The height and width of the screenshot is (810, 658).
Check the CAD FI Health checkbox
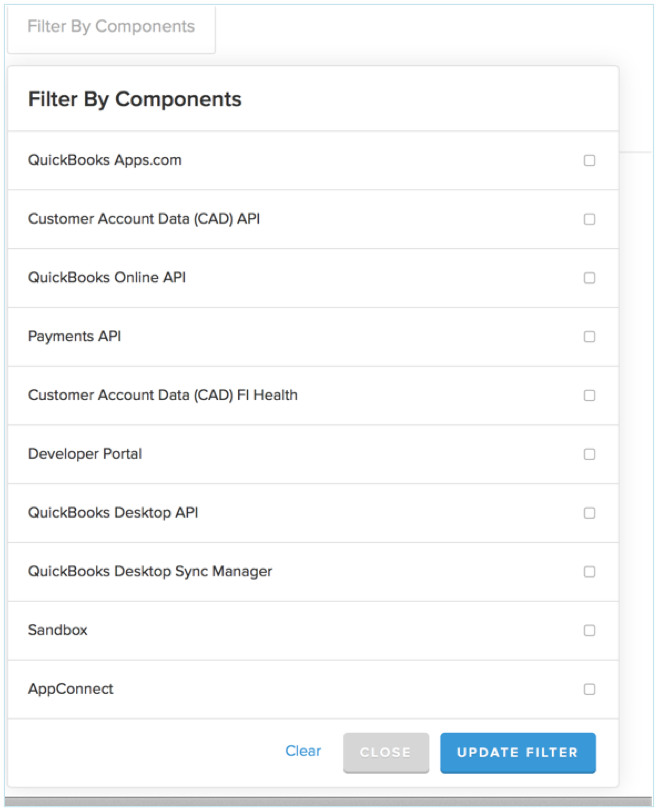coord(589,395)
